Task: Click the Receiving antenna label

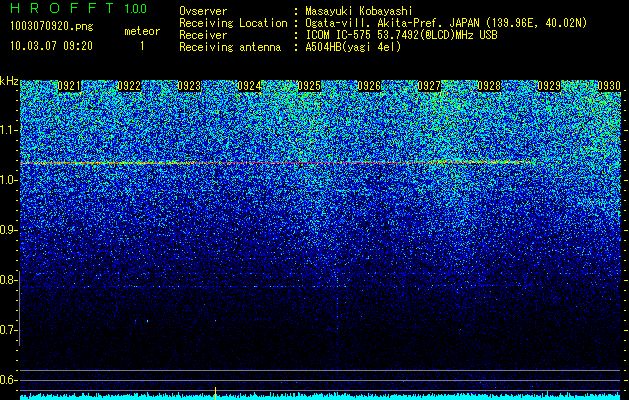Action: (230, 47)
